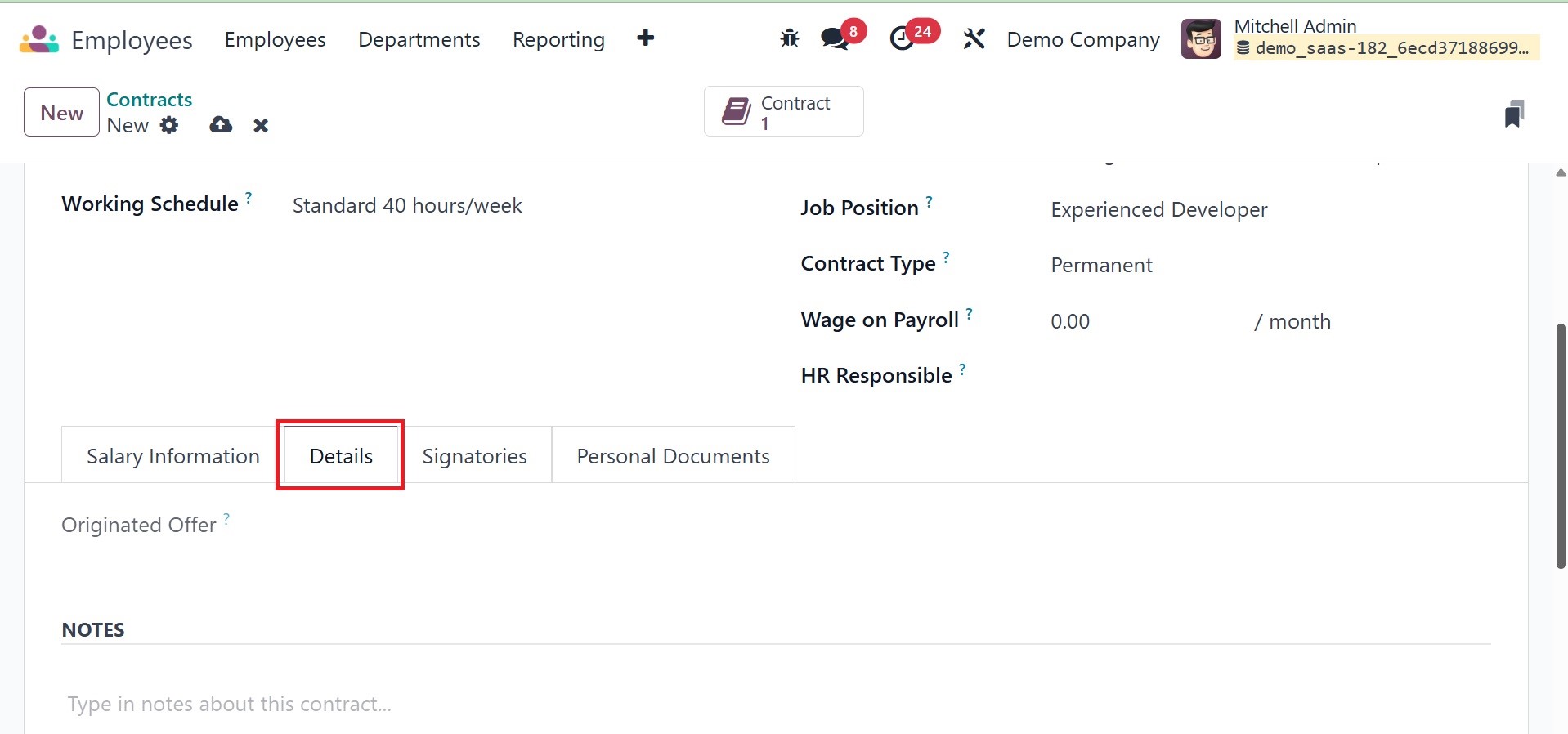1568x734 pixels.
Task: Click the vertical scrollbar thumb
Action: coord(1561,445)
